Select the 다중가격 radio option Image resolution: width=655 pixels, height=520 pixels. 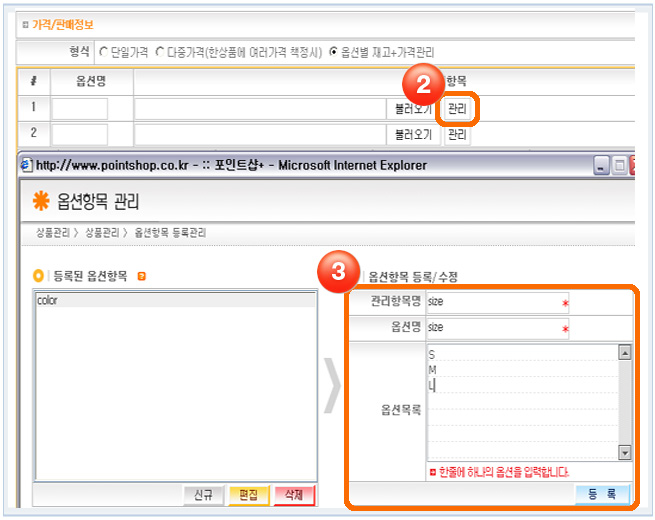pos(160,51)
